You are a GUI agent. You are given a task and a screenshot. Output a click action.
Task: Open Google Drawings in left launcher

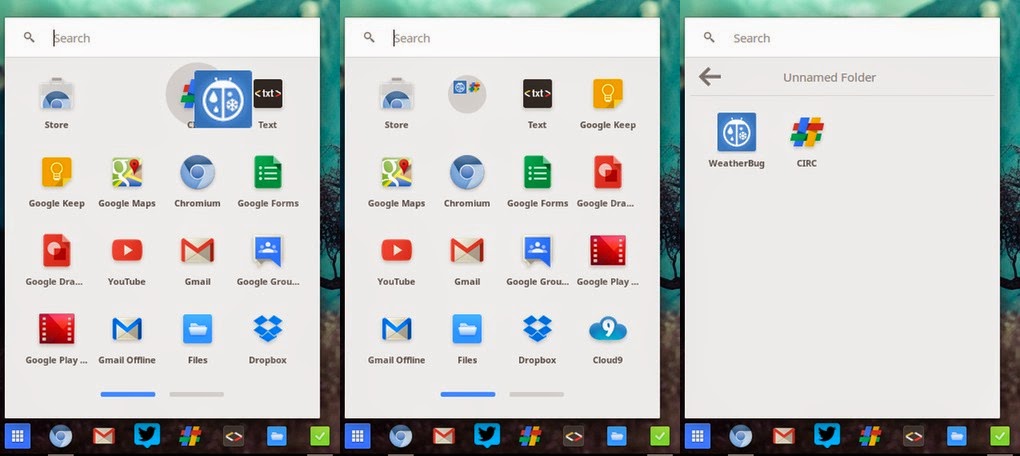click(x=56, y=250)
